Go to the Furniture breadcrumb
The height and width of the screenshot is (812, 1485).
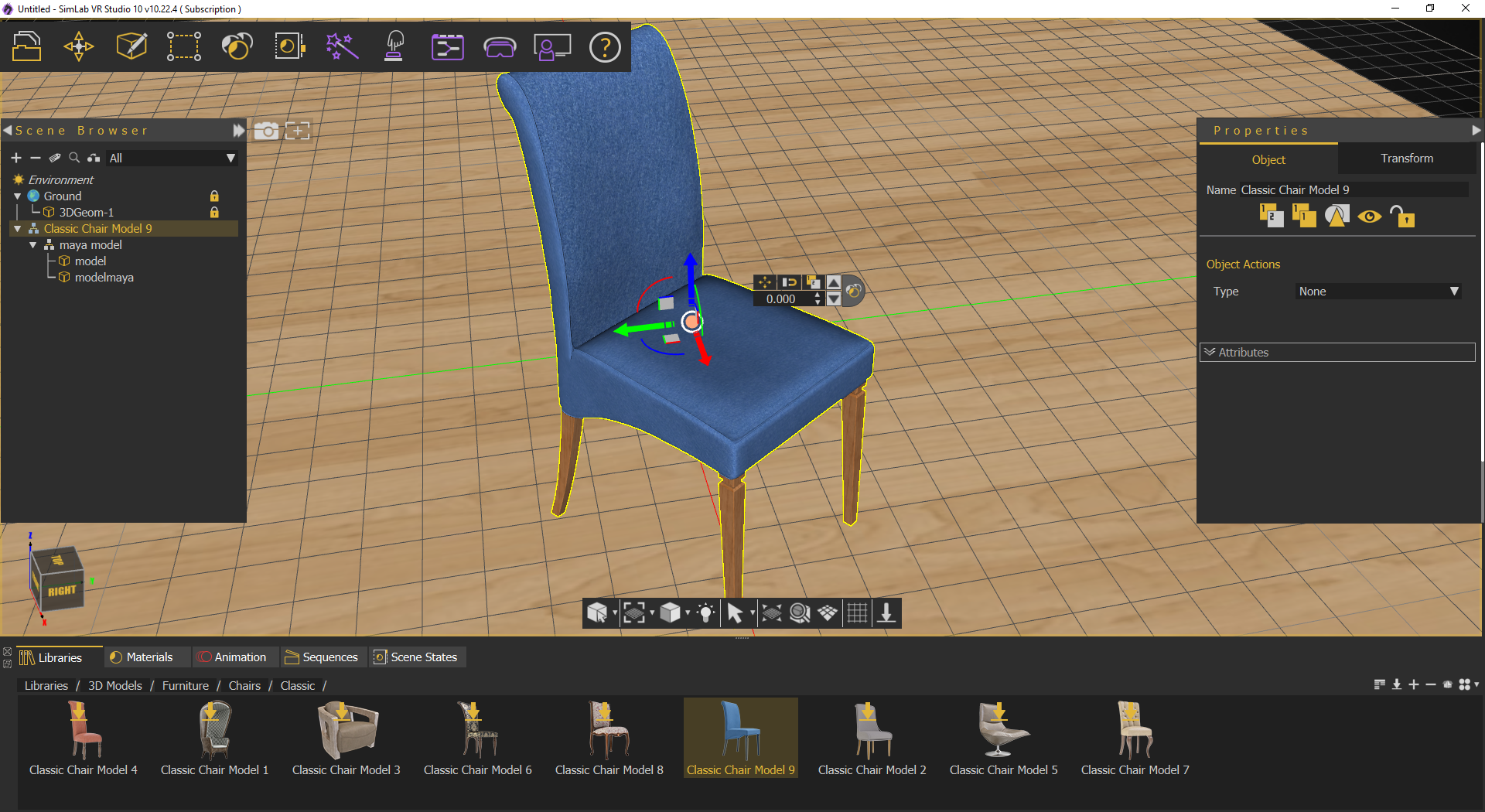pos(186,685)
